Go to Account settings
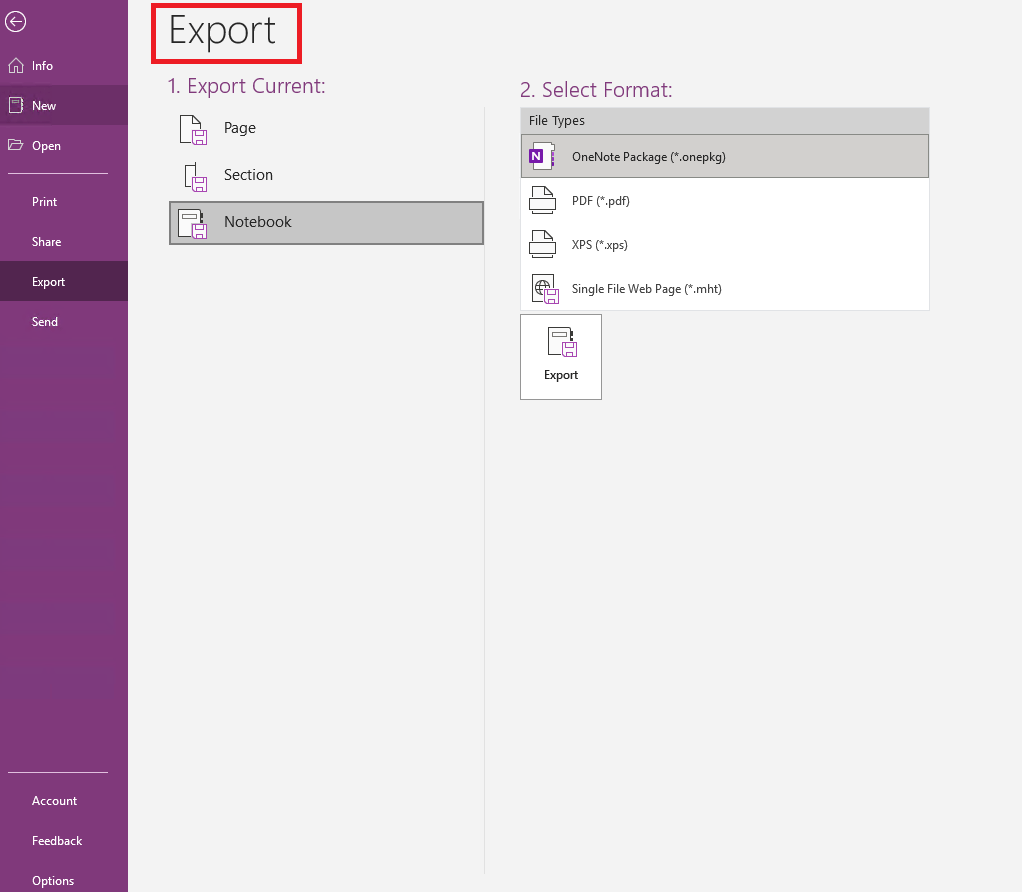The width and height of the screenshot is (1022, 892). tap(64, 801)
